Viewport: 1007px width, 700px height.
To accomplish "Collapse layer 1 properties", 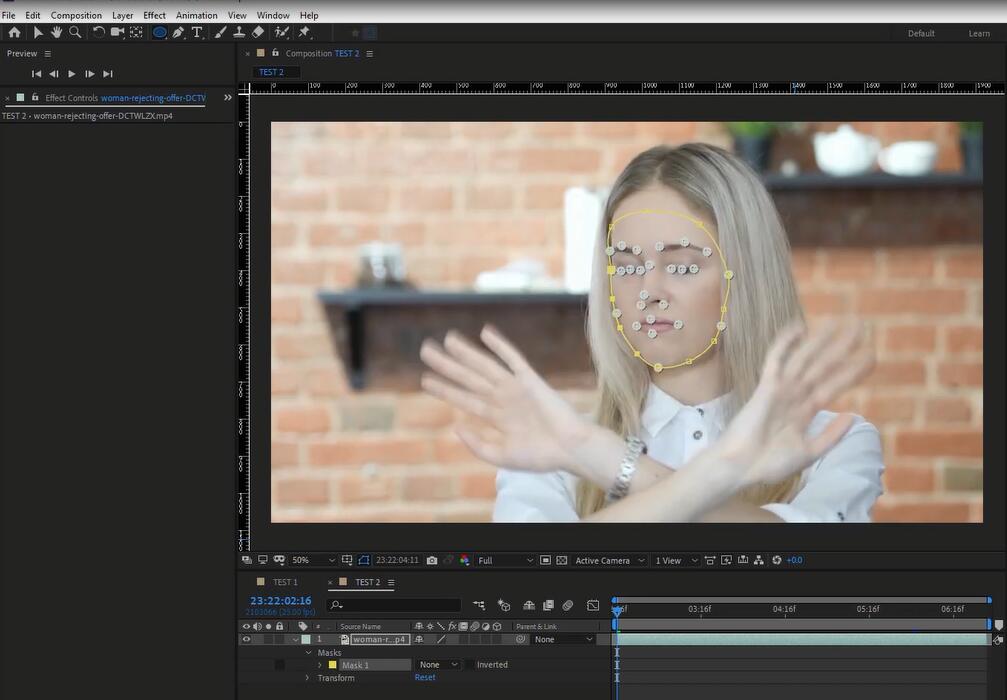I will point(295,640).
